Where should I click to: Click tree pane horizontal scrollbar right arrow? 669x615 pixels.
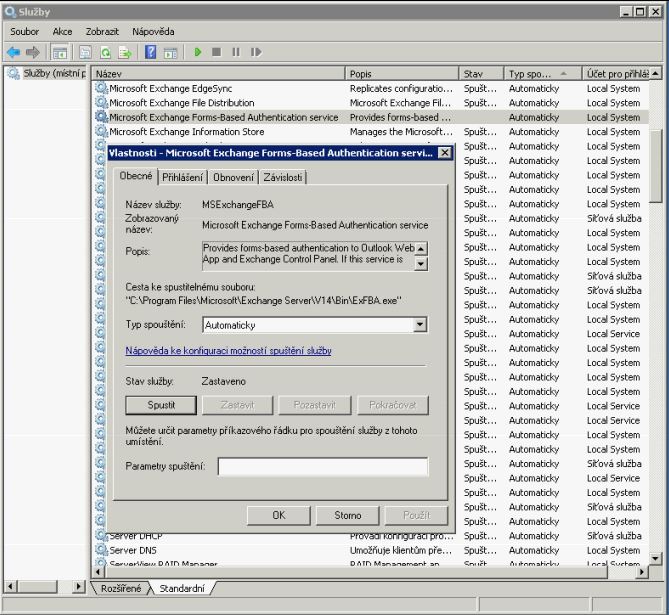[x=79, y=586]
